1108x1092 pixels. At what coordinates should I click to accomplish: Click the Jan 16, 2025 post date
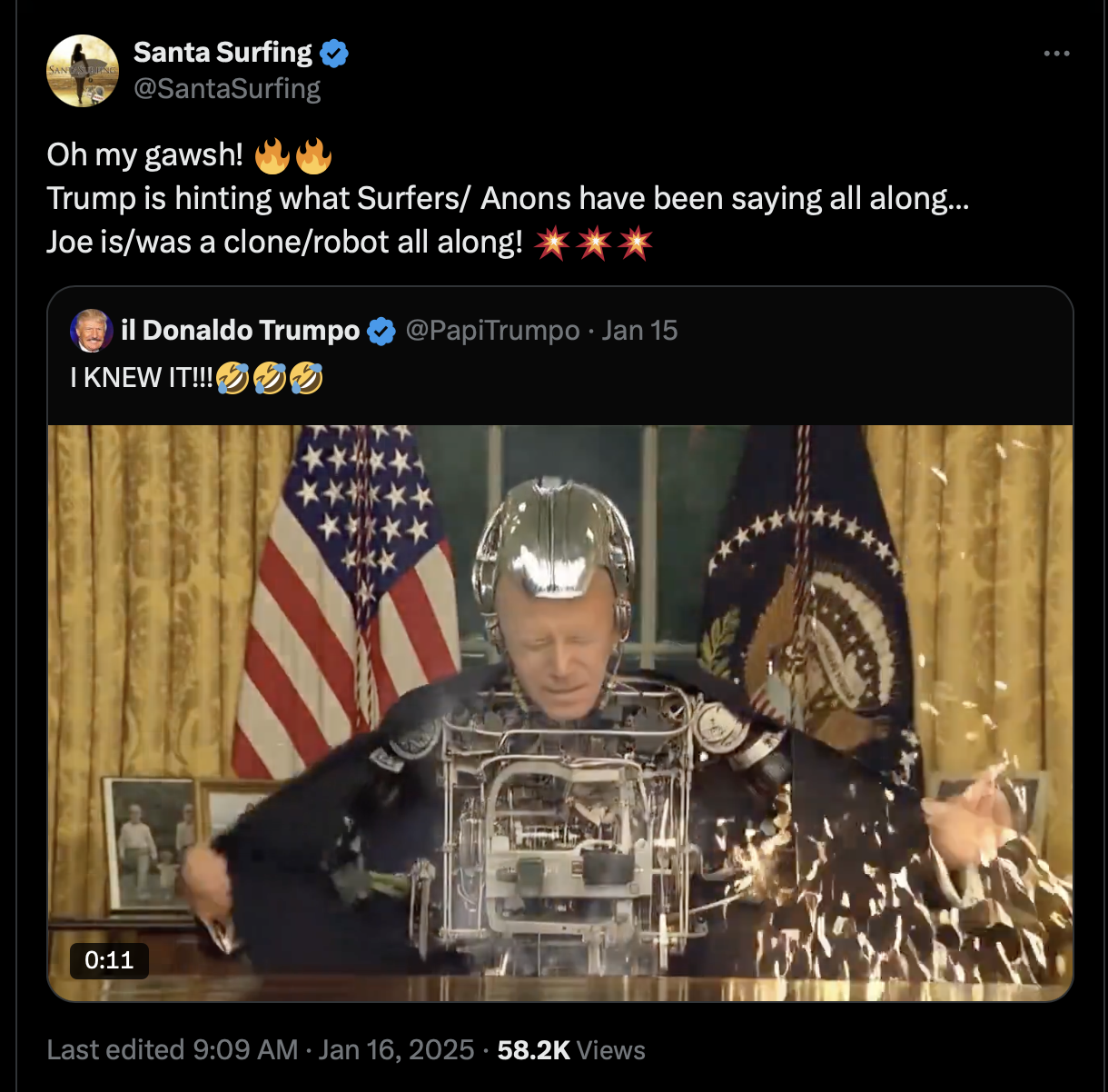click(x=396, y=1050)
